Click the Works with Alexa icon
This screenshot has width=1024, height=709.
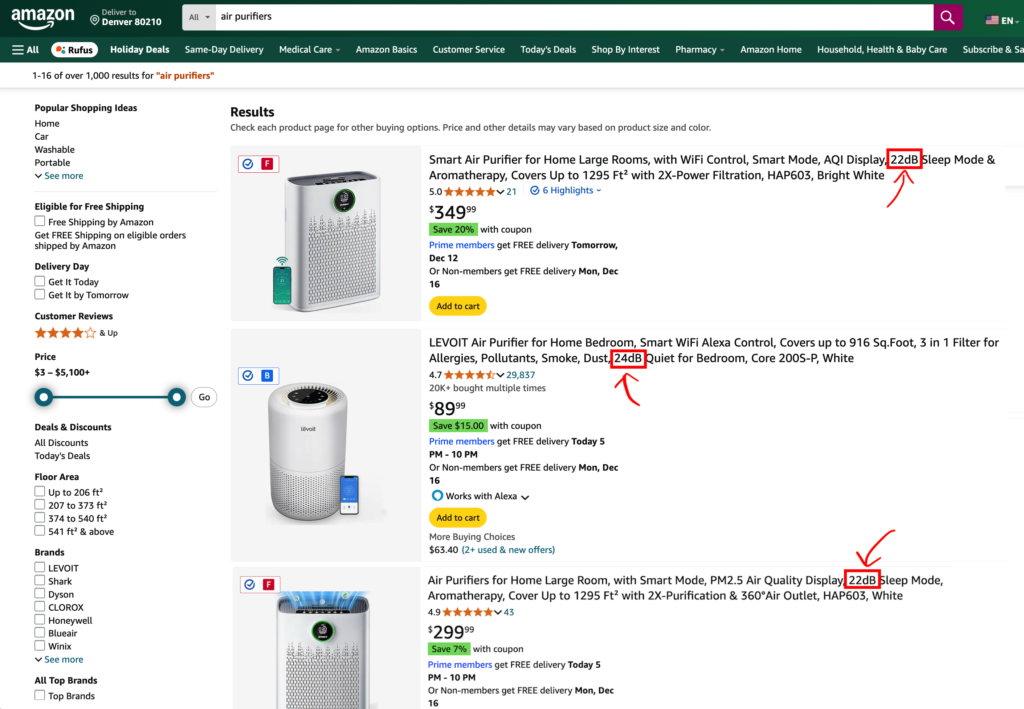(x=437, y=496)
